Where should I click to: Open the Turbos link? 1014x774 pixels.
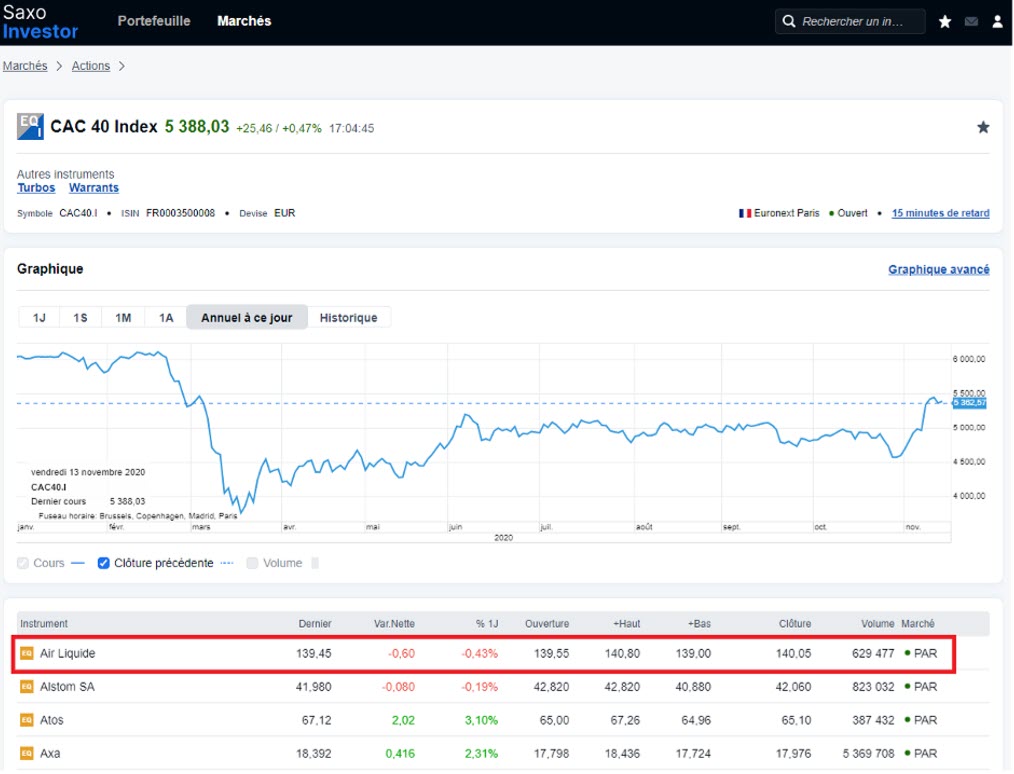36,188
